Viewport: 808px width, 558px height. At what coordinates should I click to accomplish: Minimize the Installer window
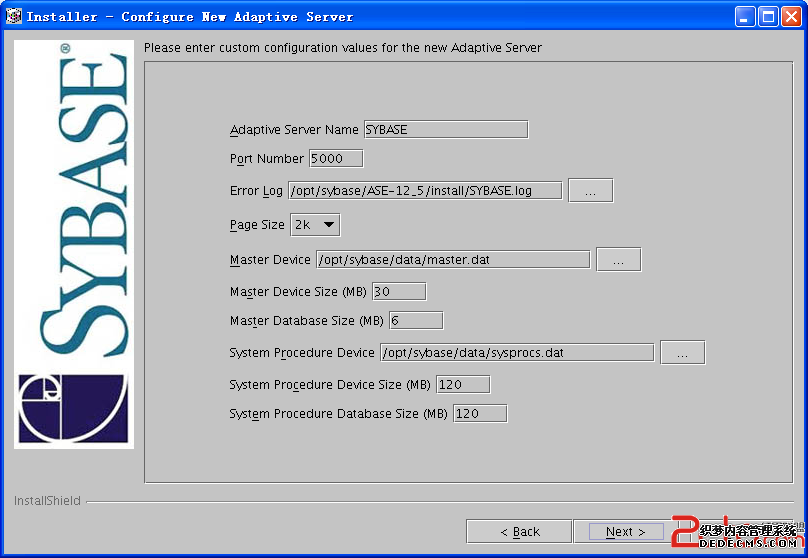(746, 16)
